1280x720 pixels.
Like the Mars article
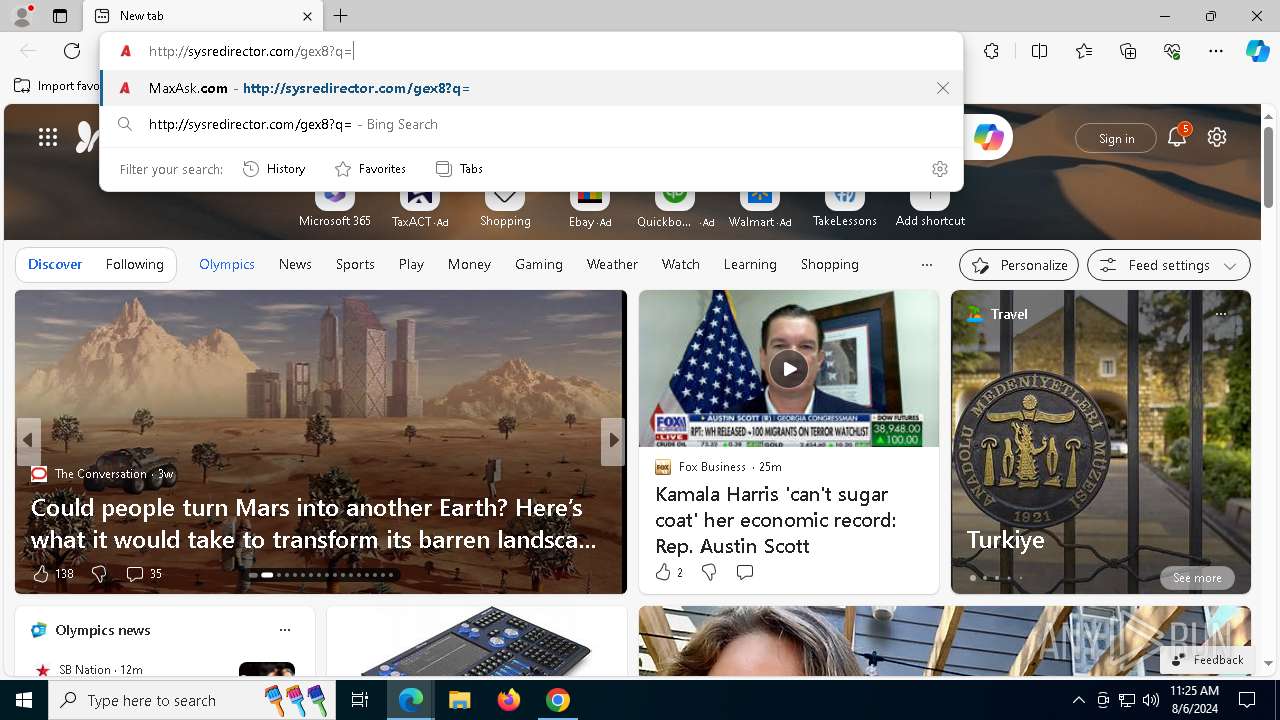[x=53, y=574]
